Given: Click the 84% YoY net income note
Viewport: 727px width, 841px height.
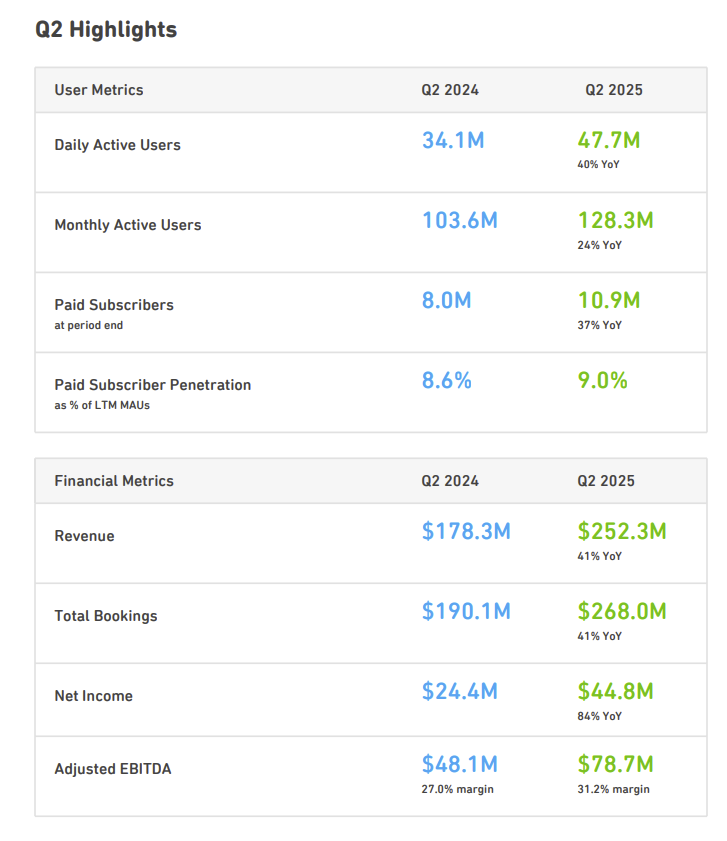Looking at the screenshot, I should click(x=600, y=716).
